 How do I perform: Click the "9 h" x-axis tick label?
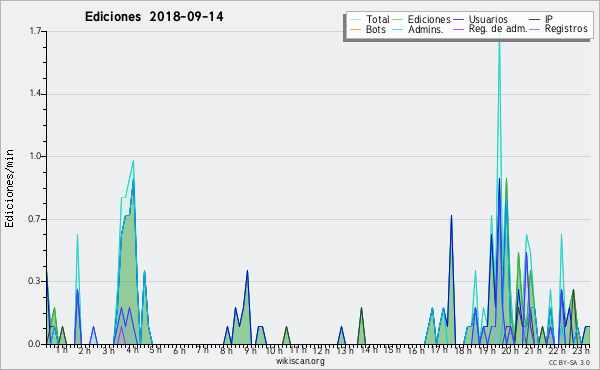tap(250, 350)
